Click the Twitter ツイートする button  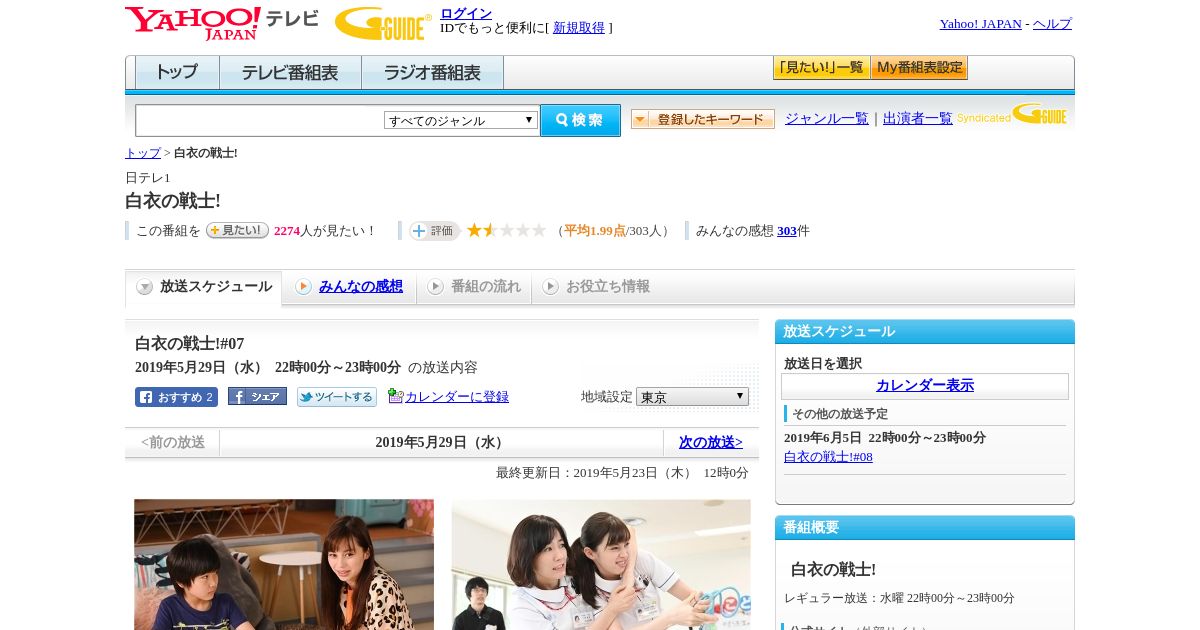click(x=337, y=397)
